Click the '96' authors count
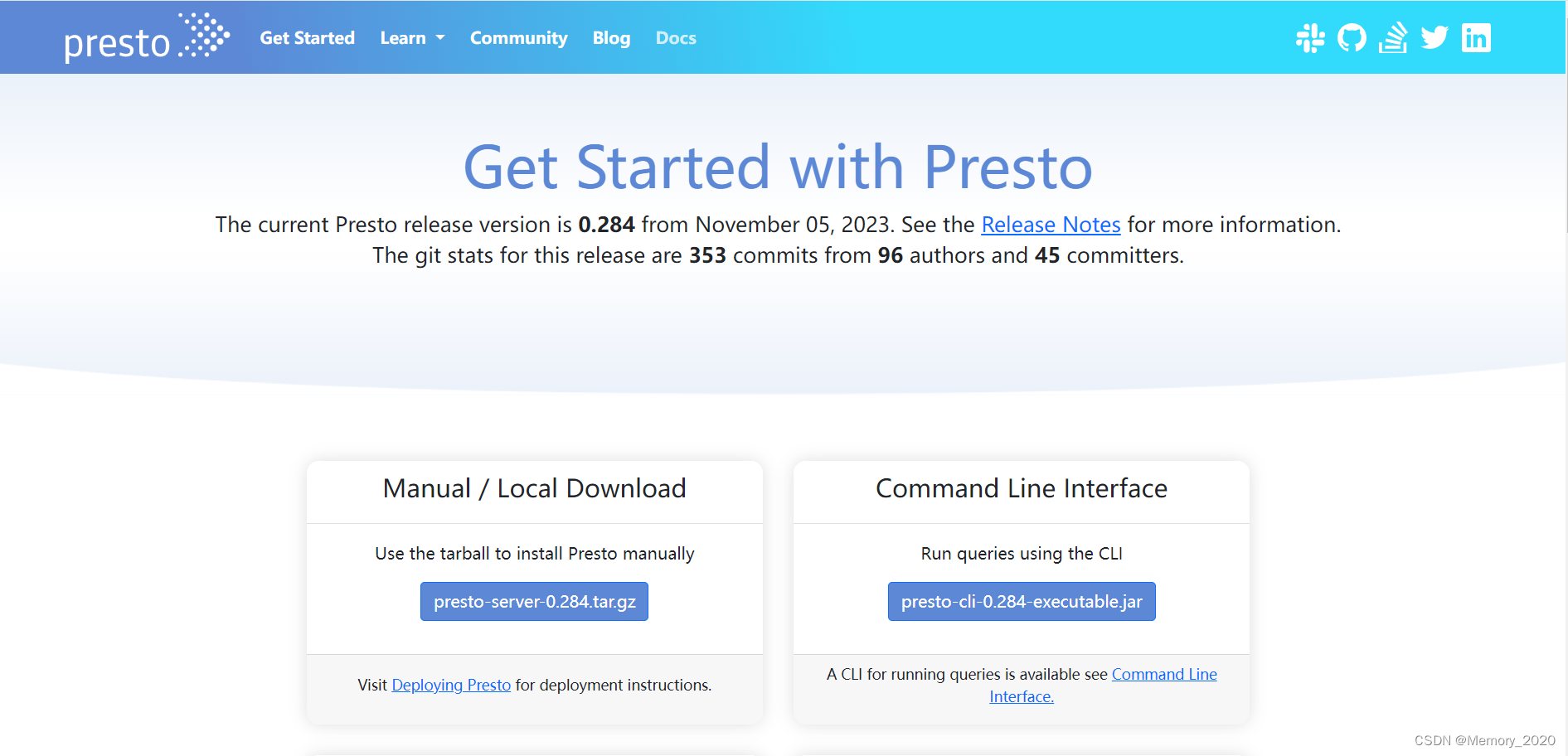Image resolution: width=1568 pixels, height=756 pixels. [x=891, y=255]
